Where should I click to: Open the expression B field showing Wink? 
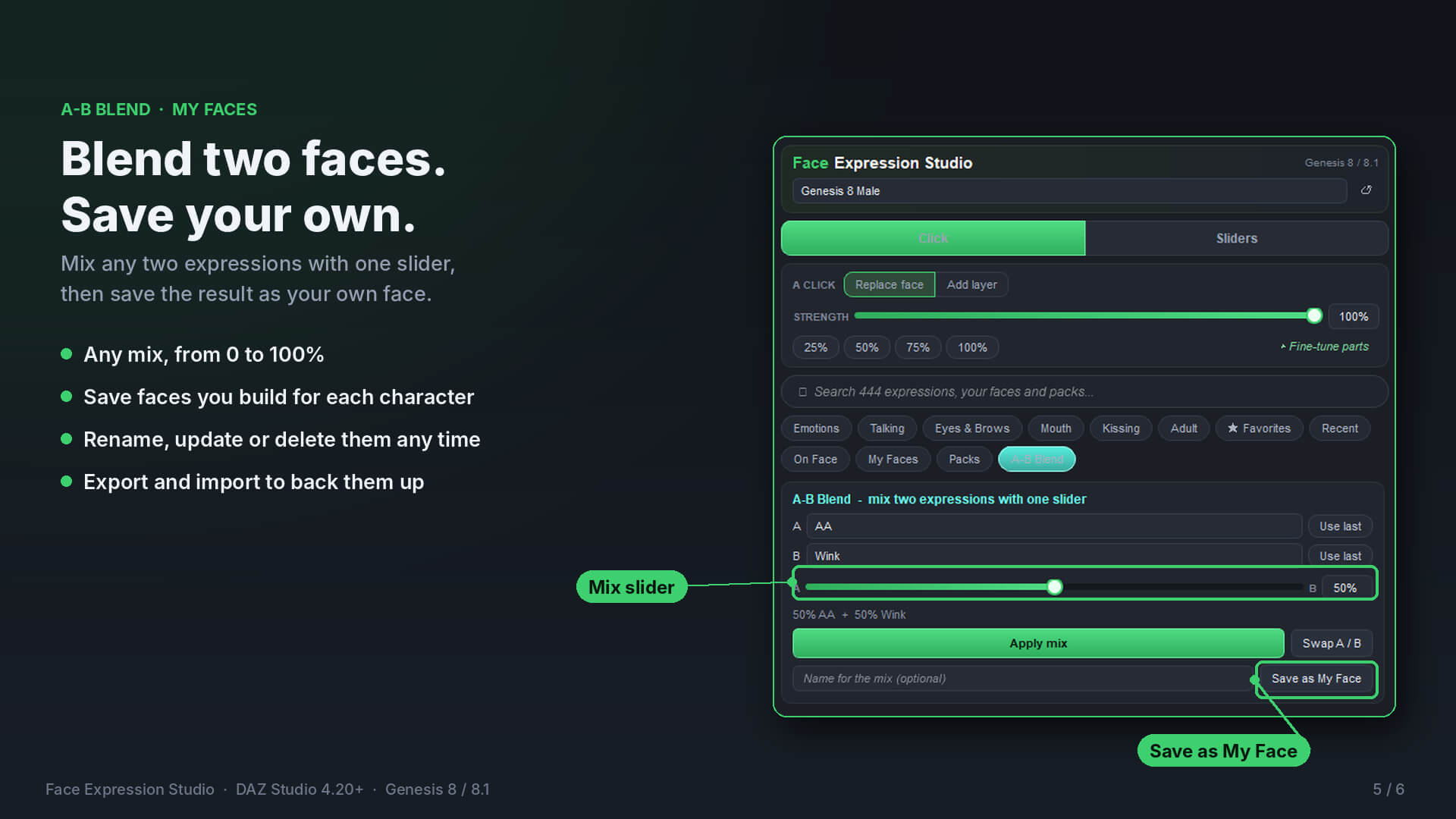(x=1054, y=556)
